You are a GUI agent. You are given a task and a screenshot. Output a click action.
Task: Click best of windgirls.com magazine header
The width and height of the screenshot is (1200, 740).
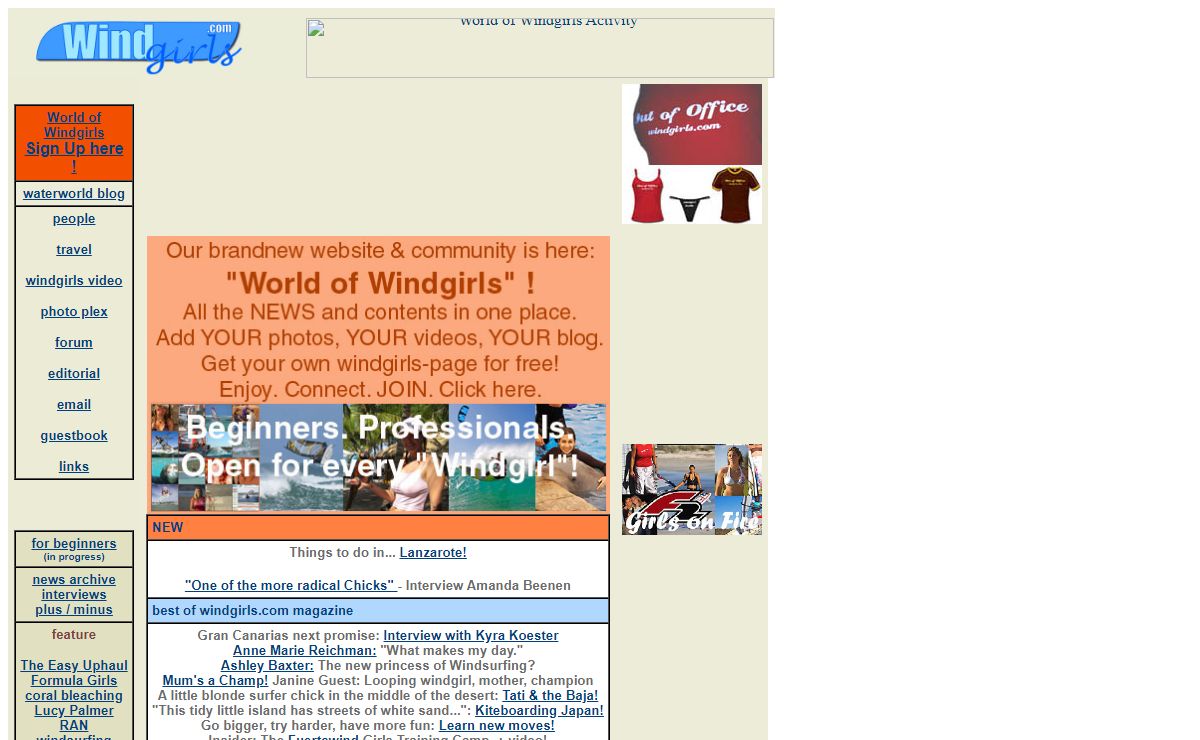[x=378, y=611]
